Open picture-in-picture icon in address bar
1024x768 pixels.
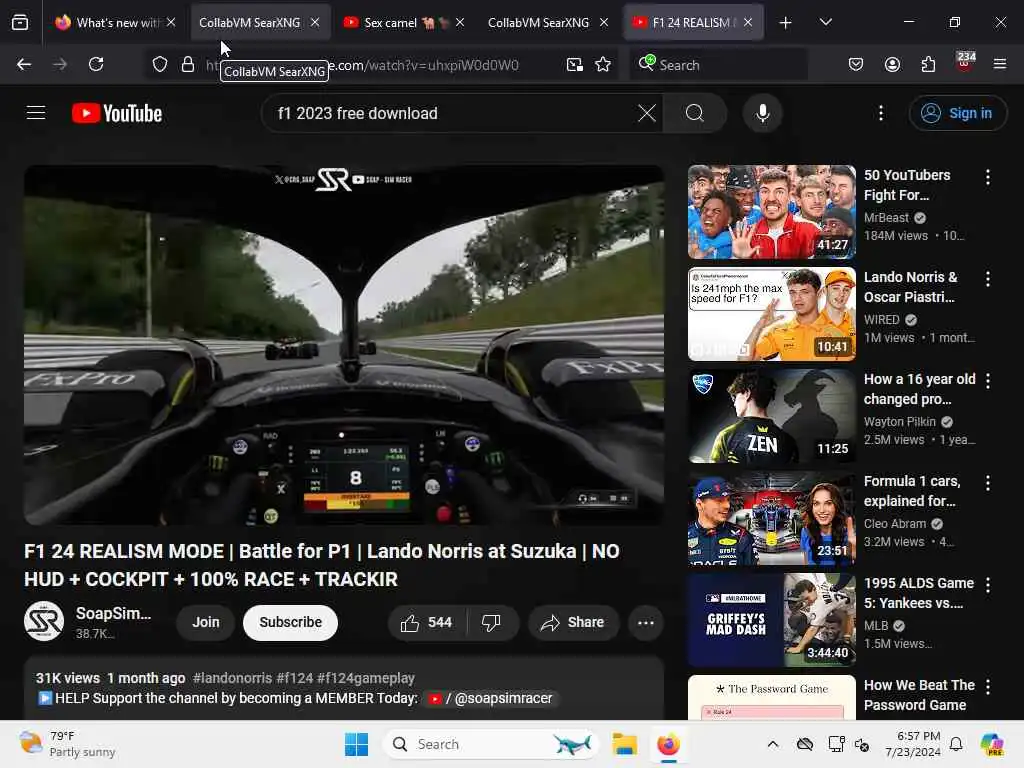click(575, 65)
